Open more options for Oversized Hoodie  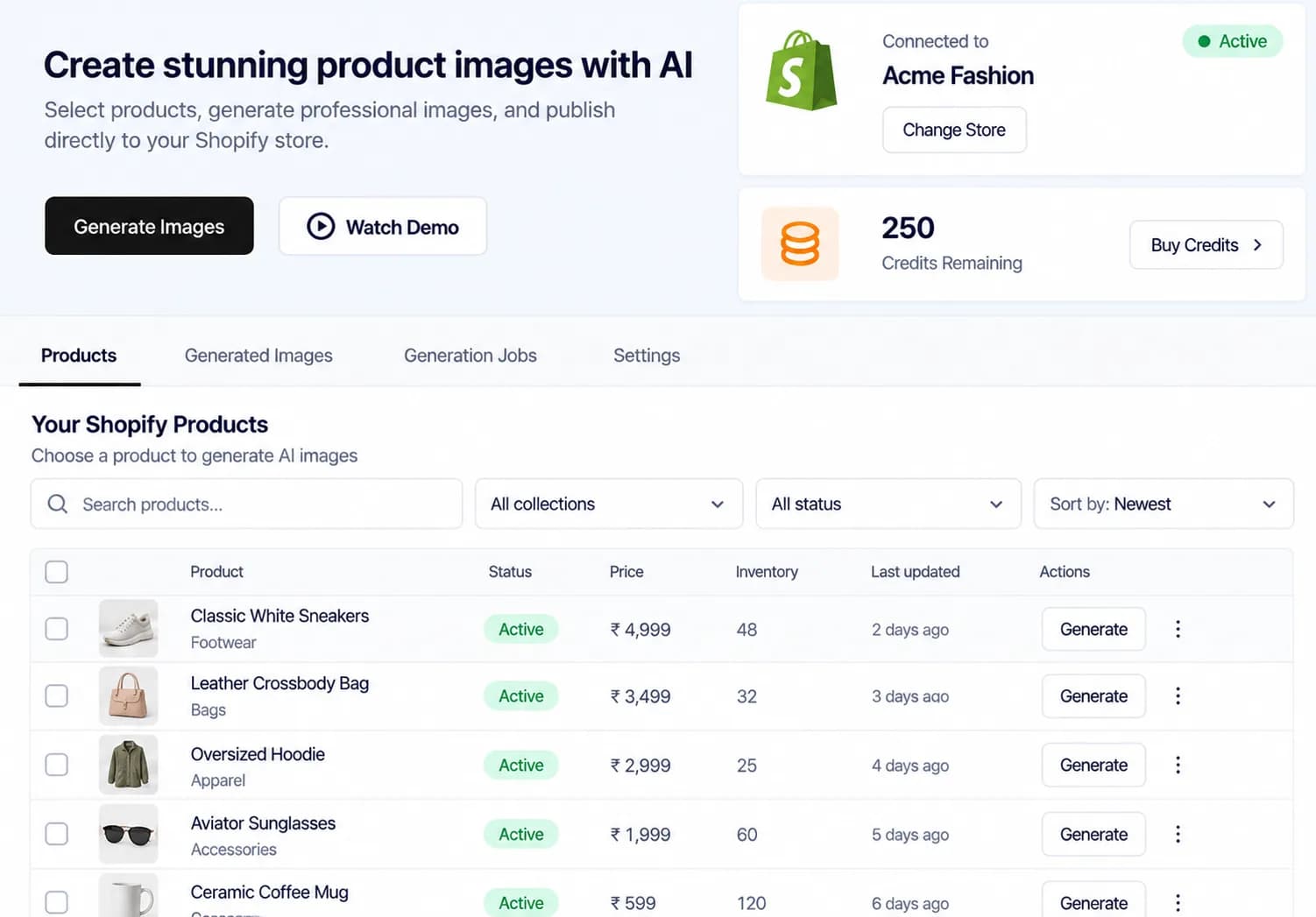tap(1178, 765)
